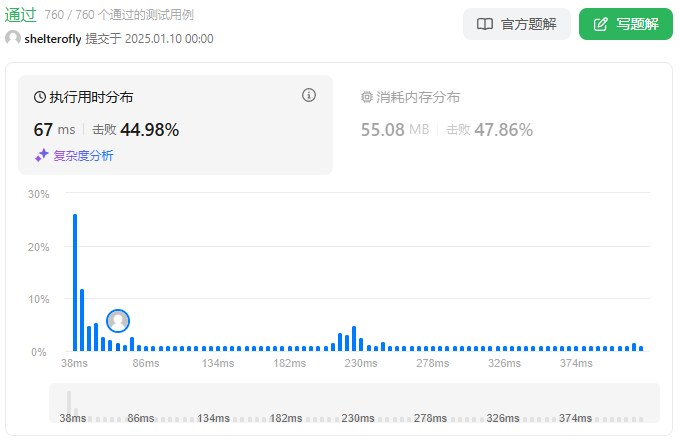This screenshot has height=443, width=680.
Task: Open the 复杂度分析 link
Action: pos(83,155)
